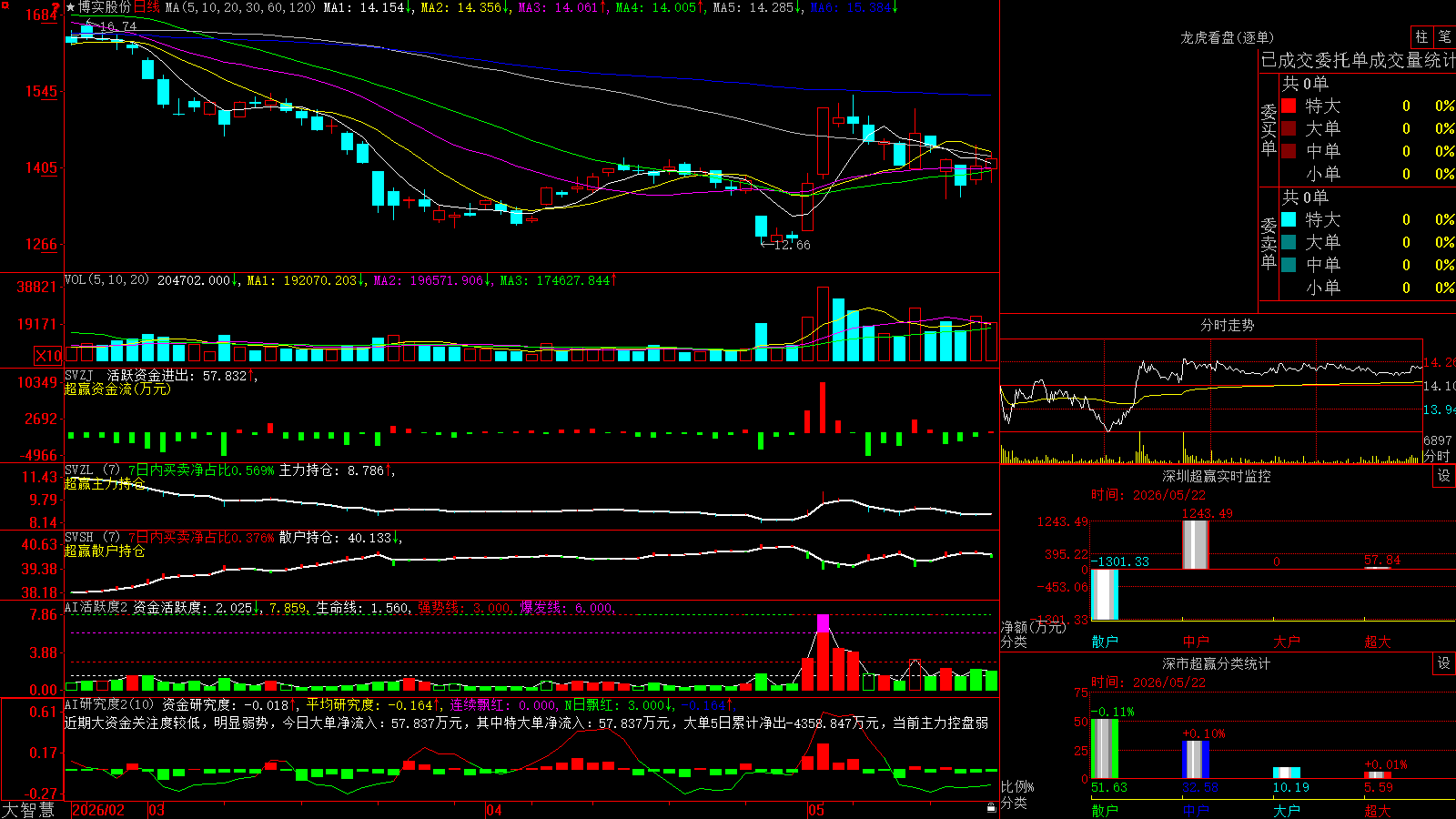The height and width of the screenshot is (819, 1456).
Task: Click the 深圳超赢实时监控 panel title
Action: (1216, 476)
